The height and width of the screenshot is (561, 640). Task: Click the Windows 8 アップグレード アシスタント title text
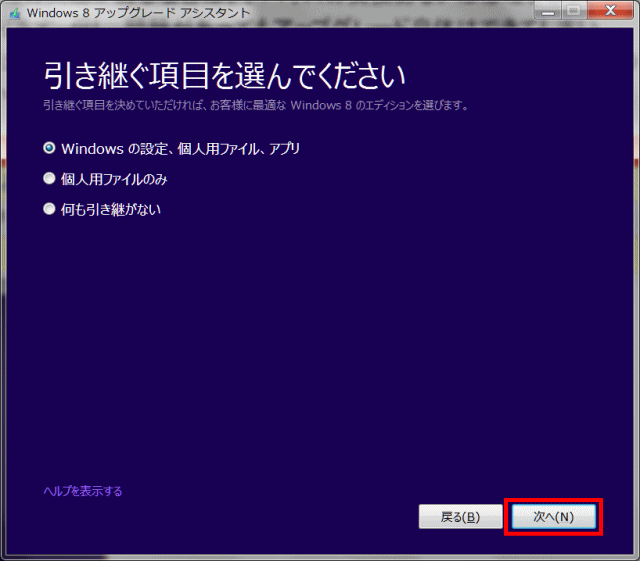(138, 13)
